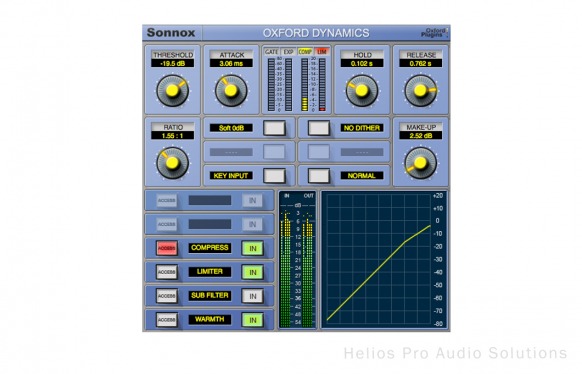Click the first greyed-out IN button

pyautogui.click(x=253, y=201)
